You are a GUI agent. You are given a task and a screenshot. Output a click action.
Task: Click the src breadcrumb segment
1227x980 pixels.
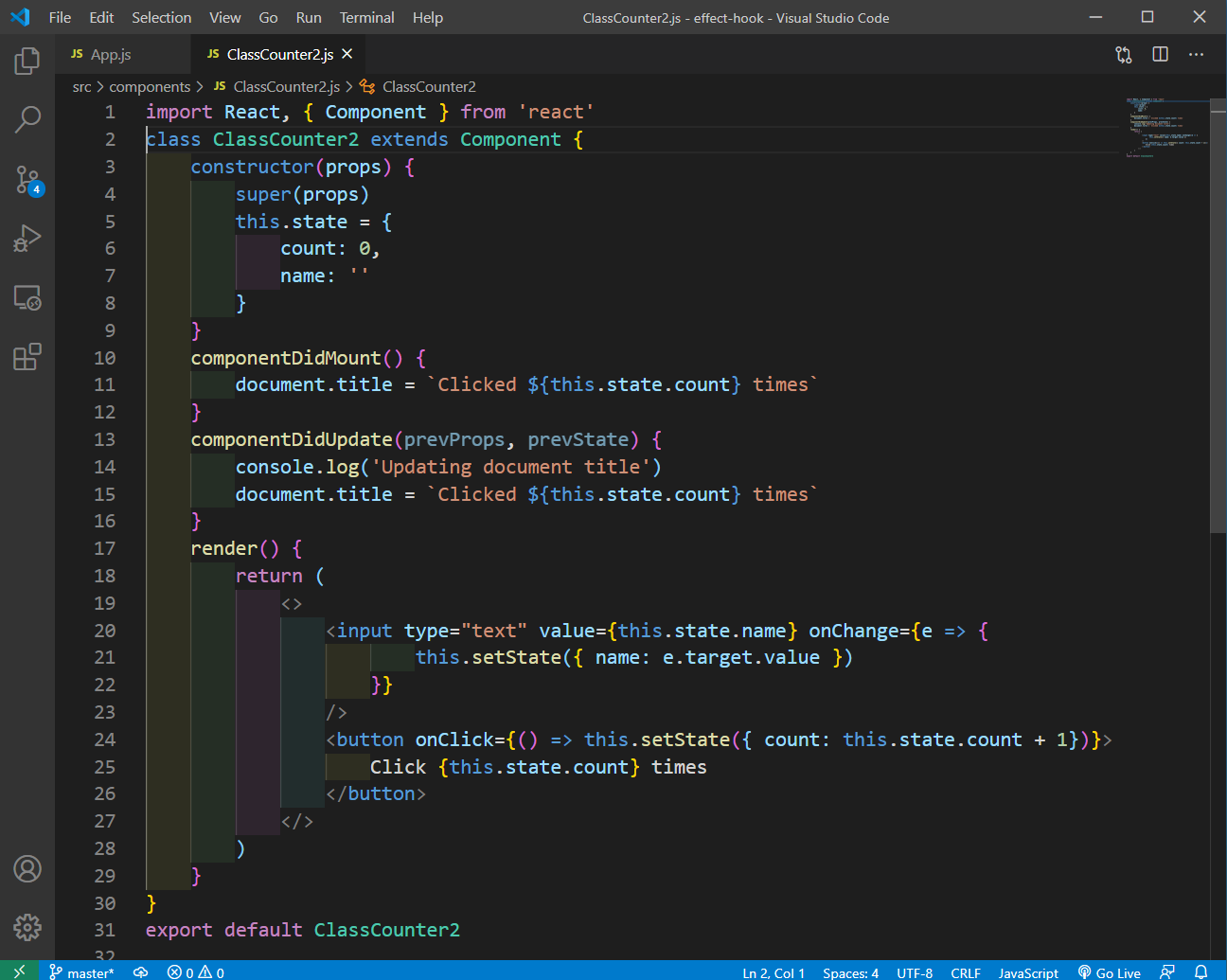tap(82, 87)
